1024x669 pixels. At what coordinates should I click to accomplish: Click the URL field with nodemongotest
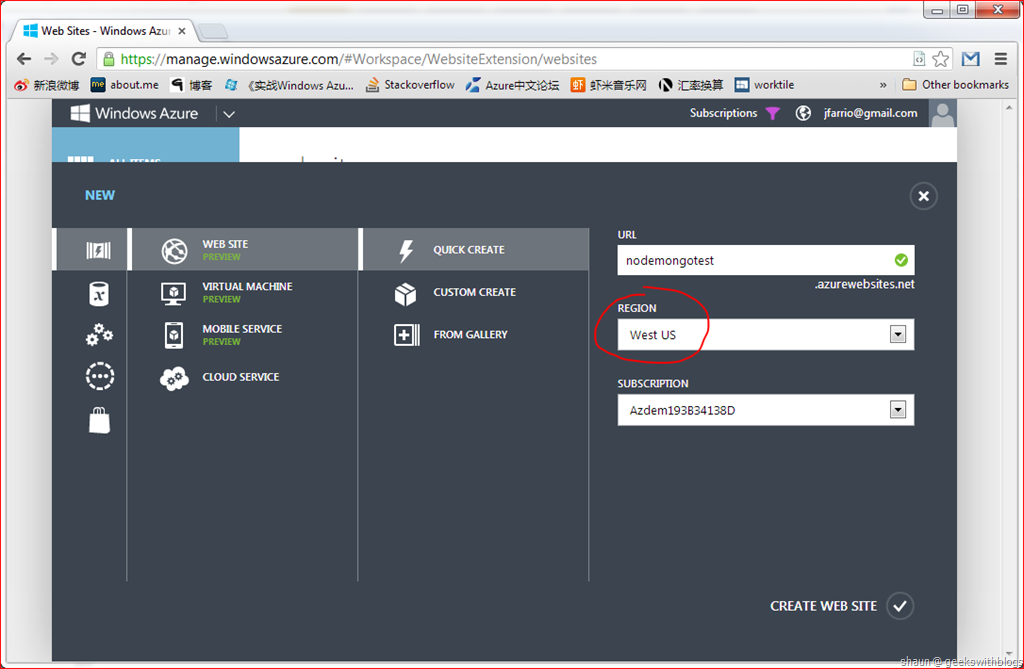coord(765,260)
